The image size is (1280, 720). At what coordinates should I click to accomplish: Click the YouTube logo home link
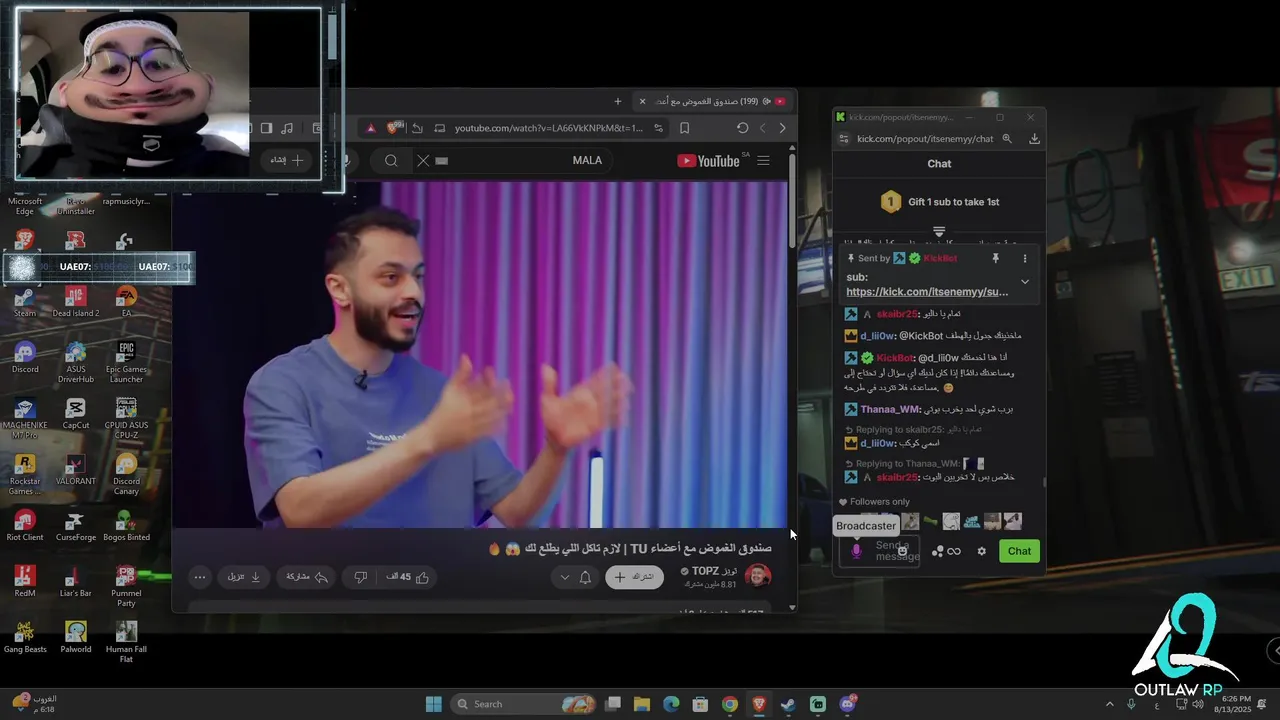(x=709, y=161)
